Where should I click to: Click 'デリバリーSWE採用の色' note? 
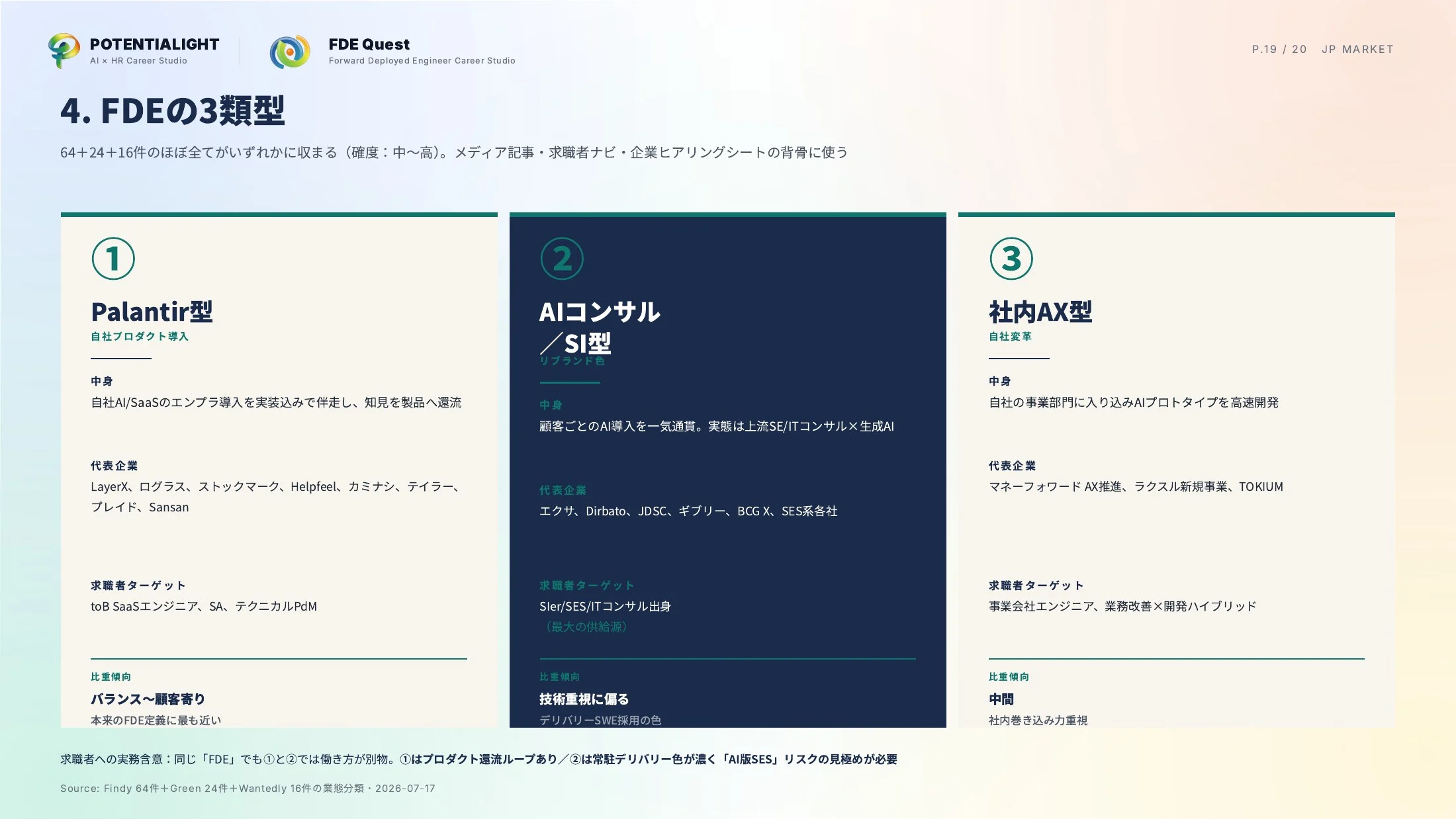click(x=600, y=720)
